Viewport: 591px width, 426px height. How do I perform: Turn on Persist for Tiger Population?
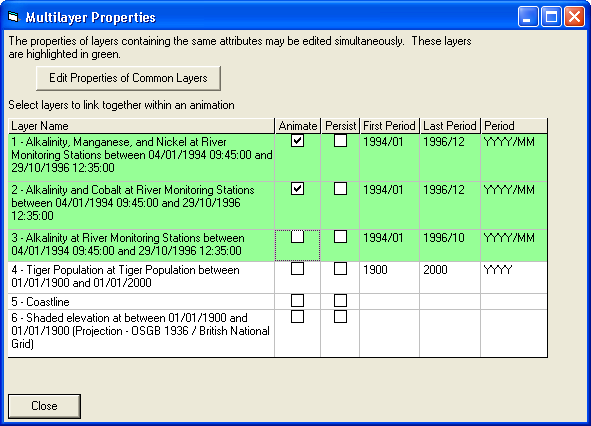340,269
